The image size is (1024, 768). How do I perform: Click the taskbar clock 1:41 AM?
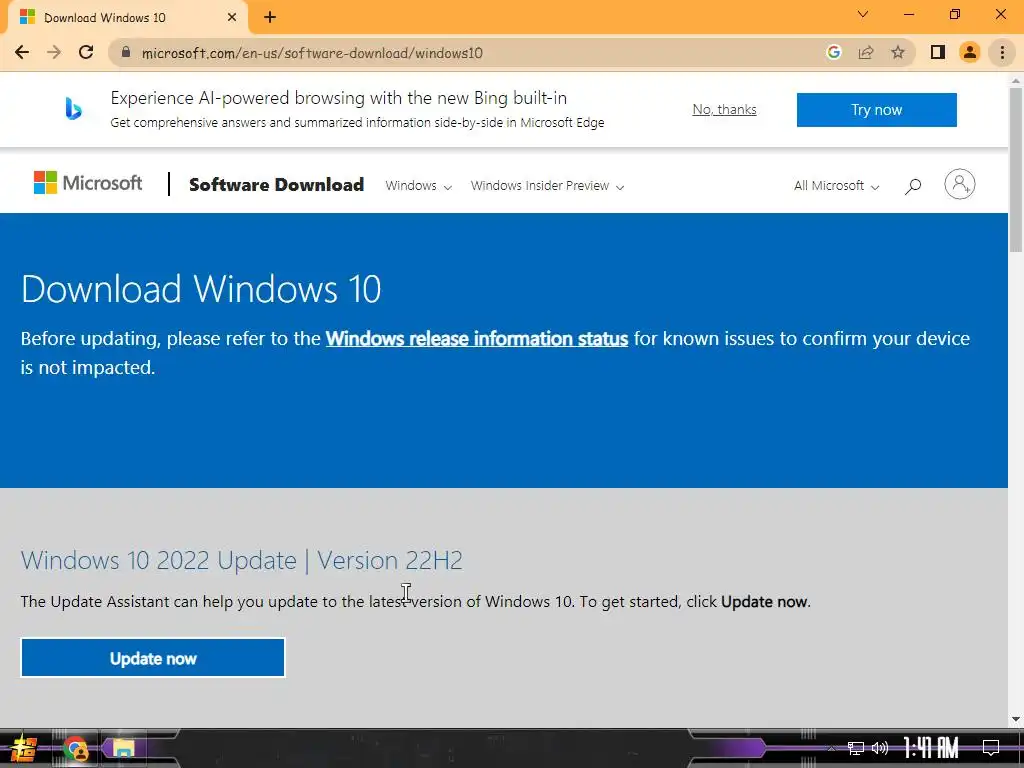point(931,748)
